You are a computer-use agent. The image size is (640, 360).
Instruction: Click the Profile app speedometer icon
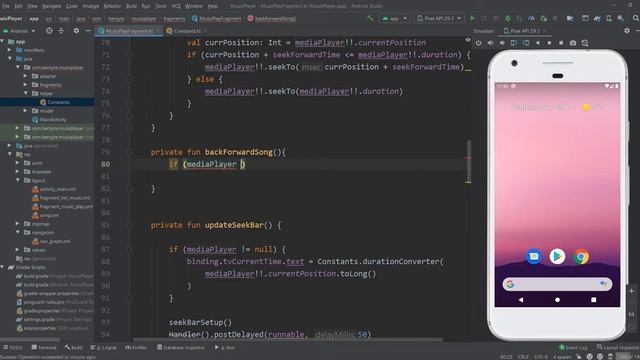(531, 18)
